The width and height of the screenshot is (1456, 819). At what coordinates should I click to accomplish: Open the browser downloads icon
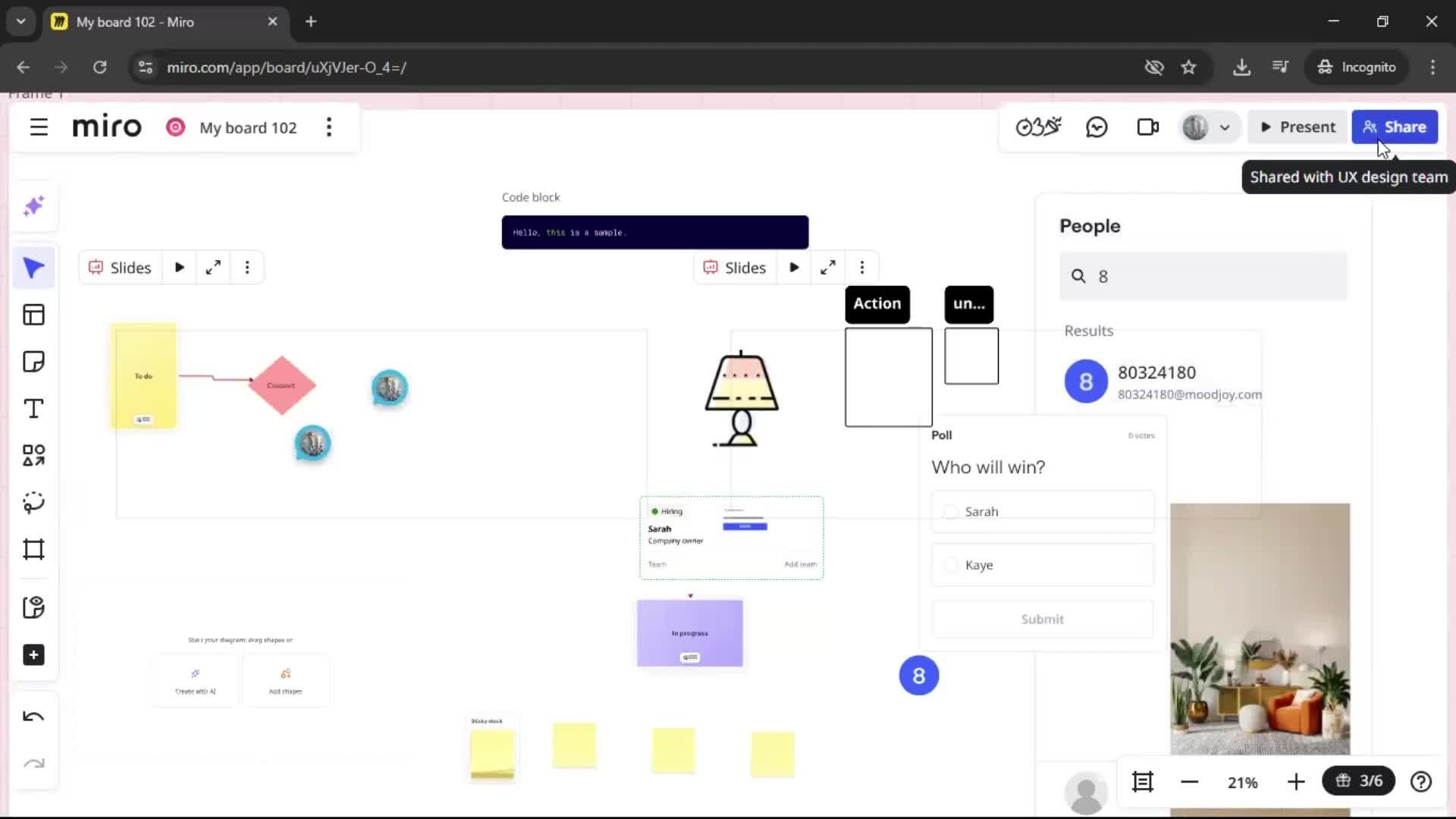click(x=1241, y=67)
